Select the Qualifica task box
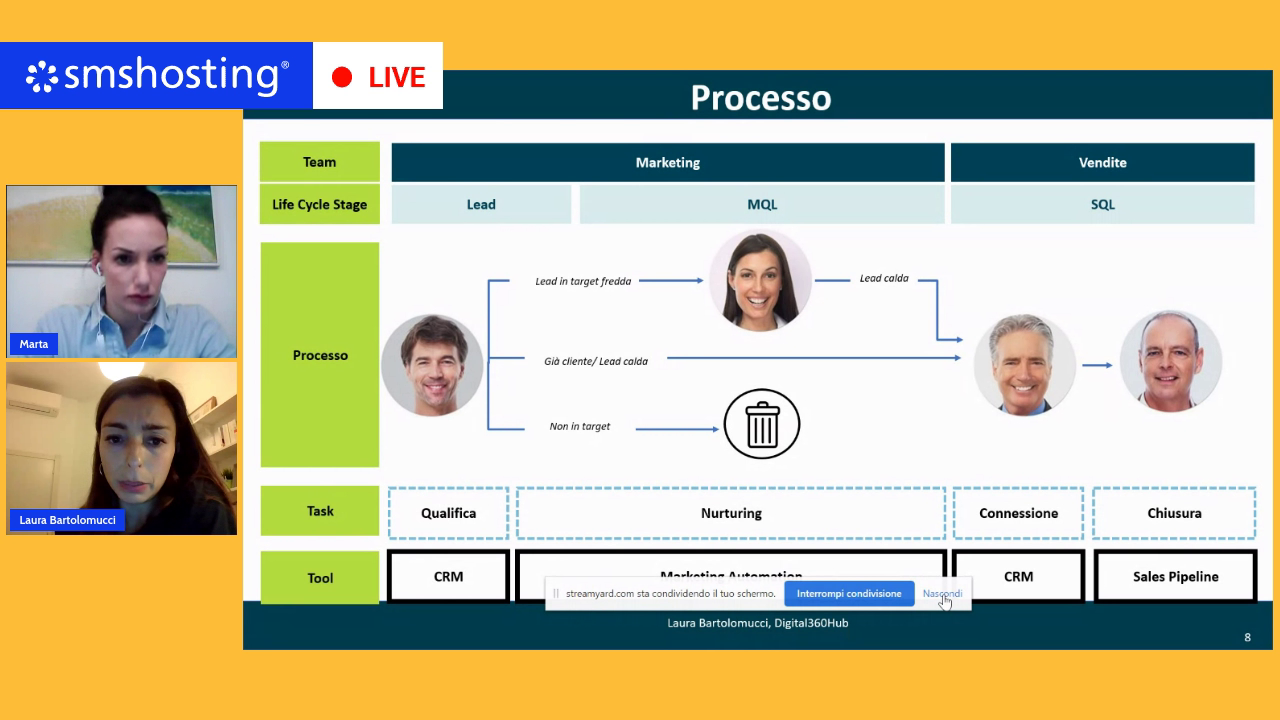This screenshot has width=1280, height=720. tap(448, 513)
